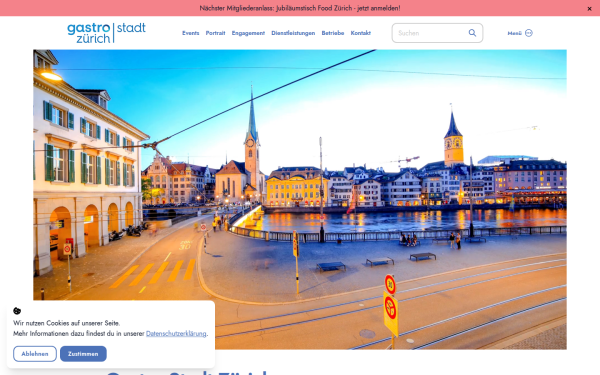Accept cookies with Zustimmen
This screenshot has width=600, height=375.
pyautogui.click(x=83, y=354)
